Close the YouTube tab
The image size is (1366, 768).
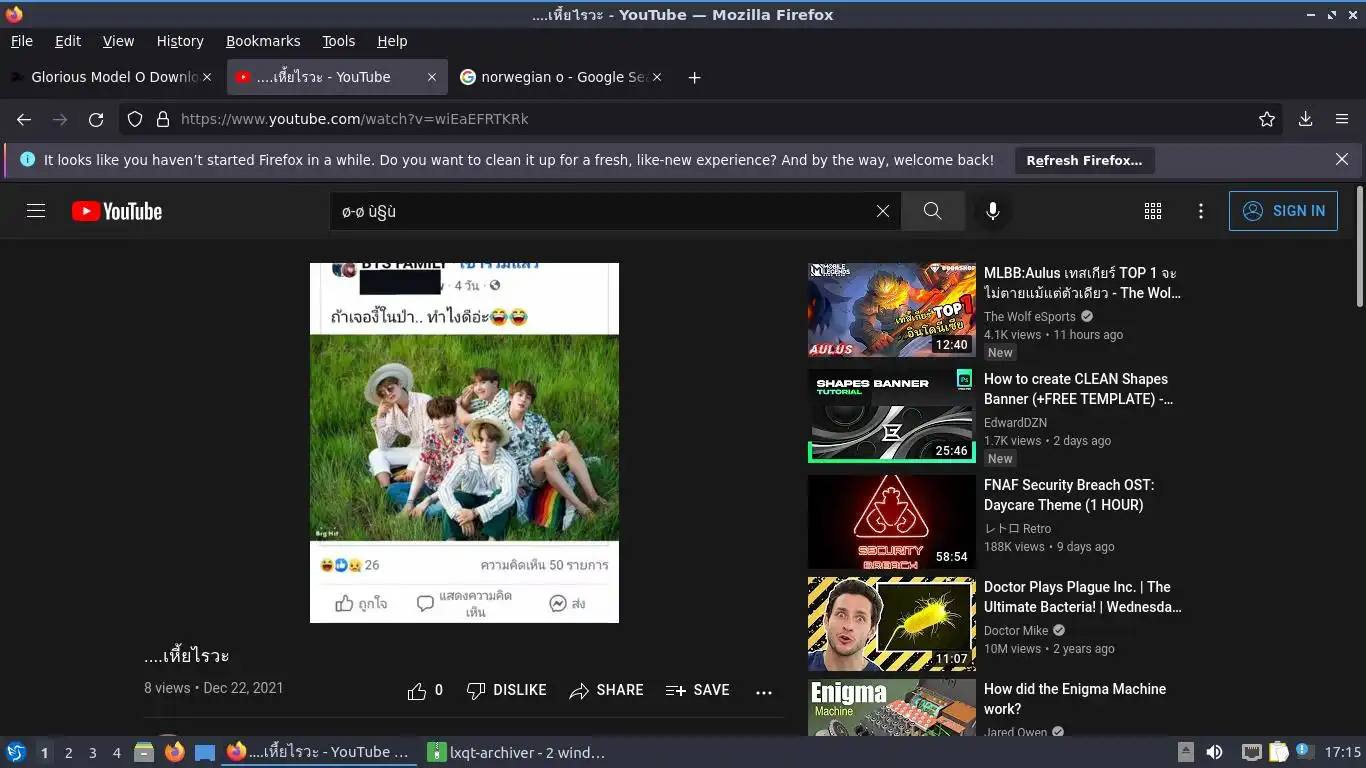(x=431, y=77)
